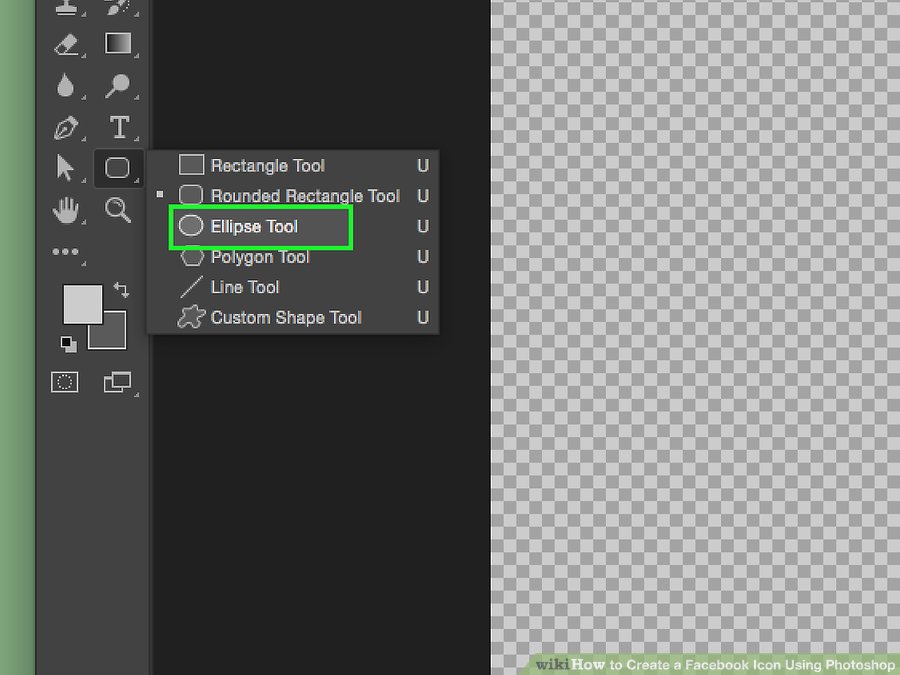This screenshot has width=900, height=675.
Task: Select the Pen tool
Action: [x=65, y=128]
